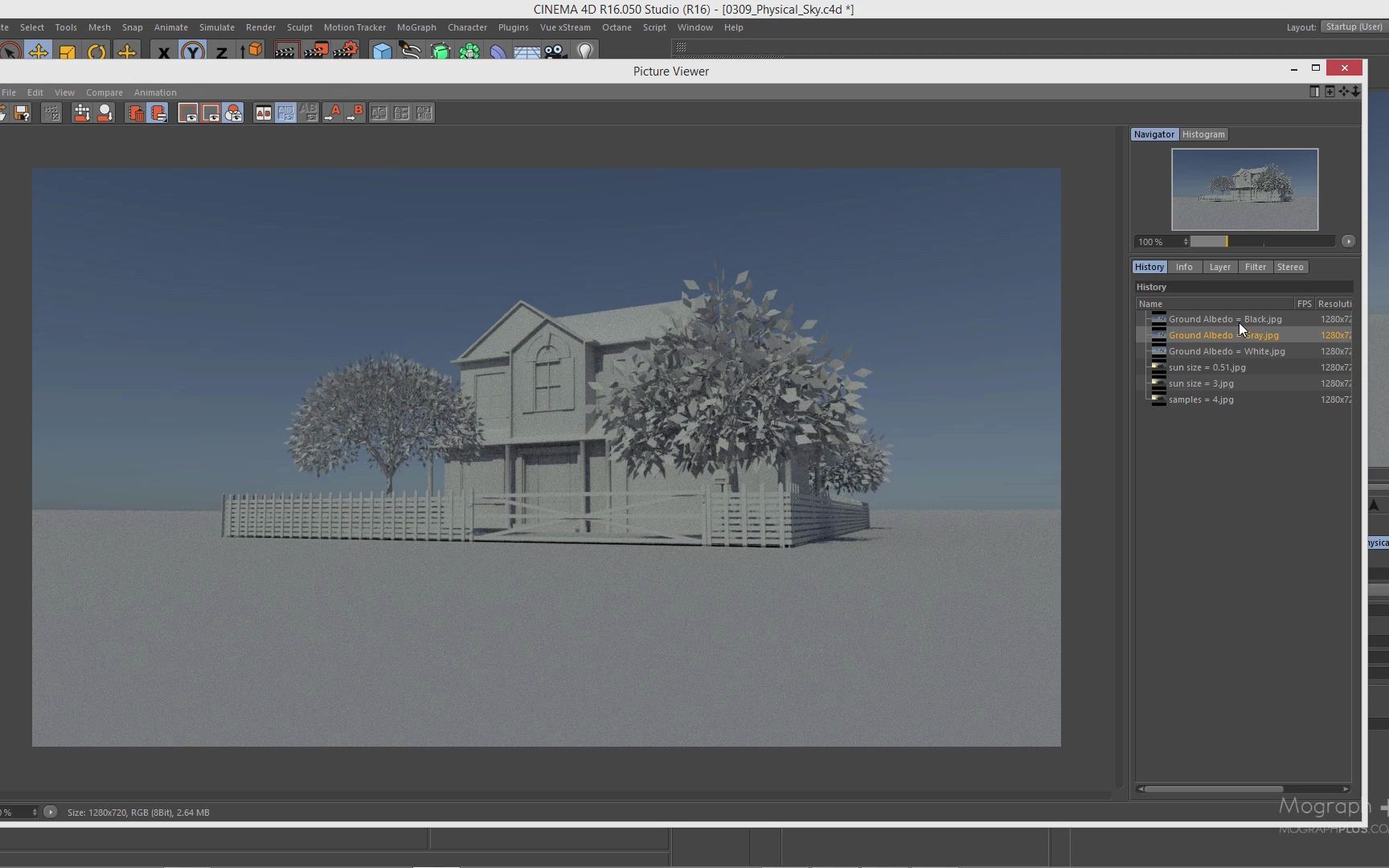Switch to Filter tab

click(1255, 267)
